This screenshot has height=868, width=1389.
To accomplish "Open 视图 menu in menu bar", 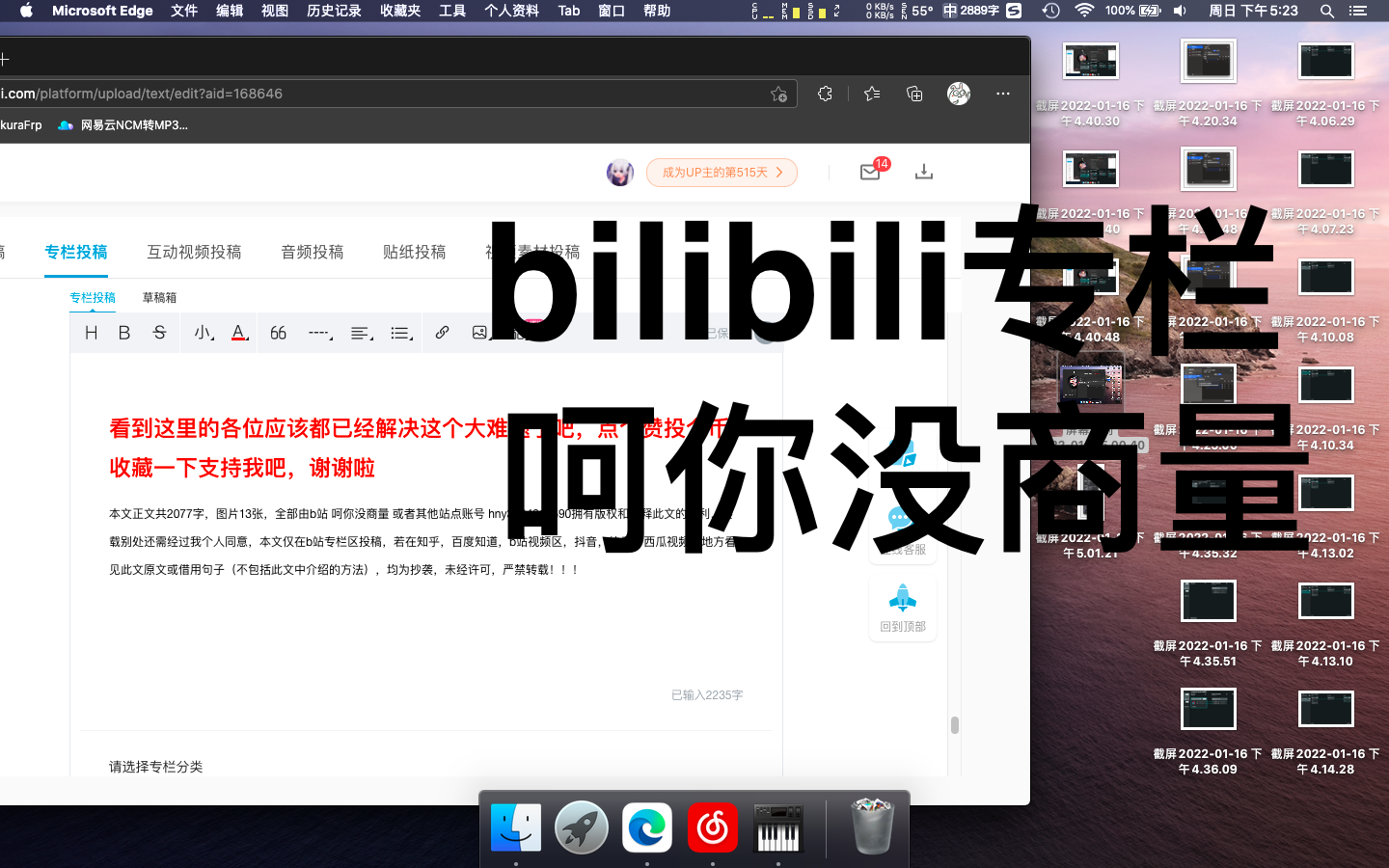I will coord(275,11).
